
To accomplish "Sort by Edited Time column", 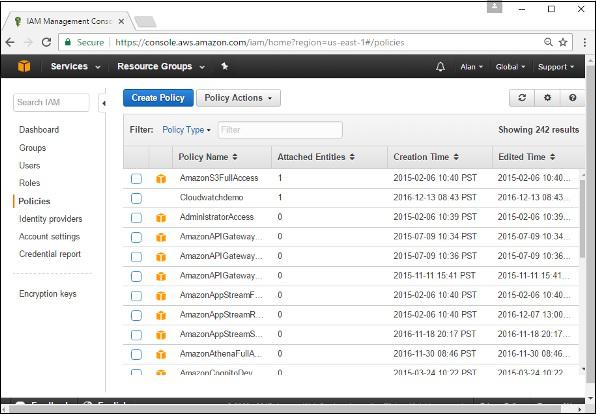I will tap(527, 157).
